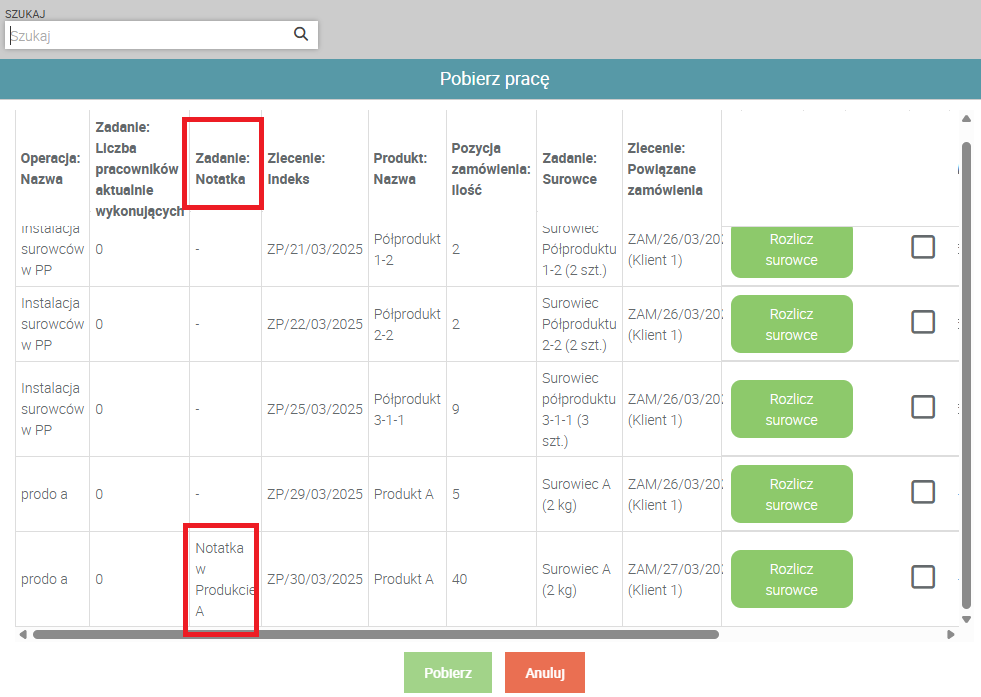
Task: Click the horizontal scrollbar left arrow
Action: (x=22, y=634)
